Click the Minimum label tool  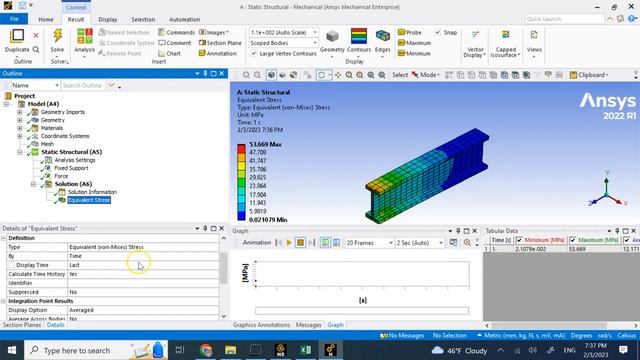click(414, 53)
